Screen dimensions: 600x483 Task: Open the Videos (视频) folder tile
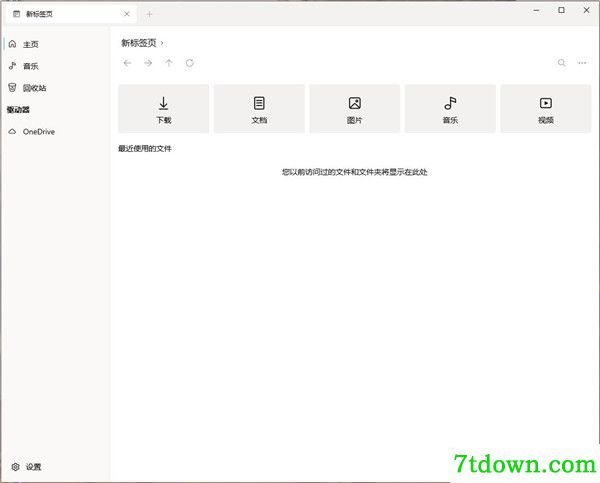pos(546,109)
